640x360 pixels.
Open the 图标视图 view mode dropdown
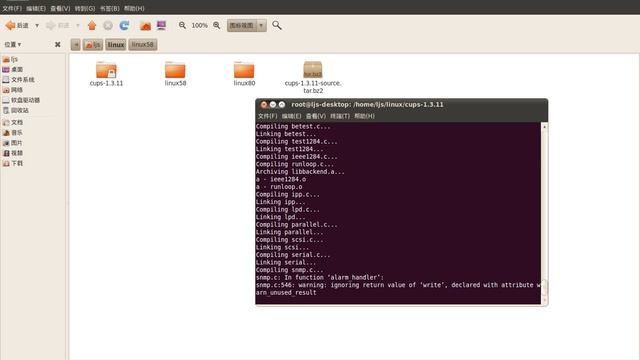pos(247,25)
